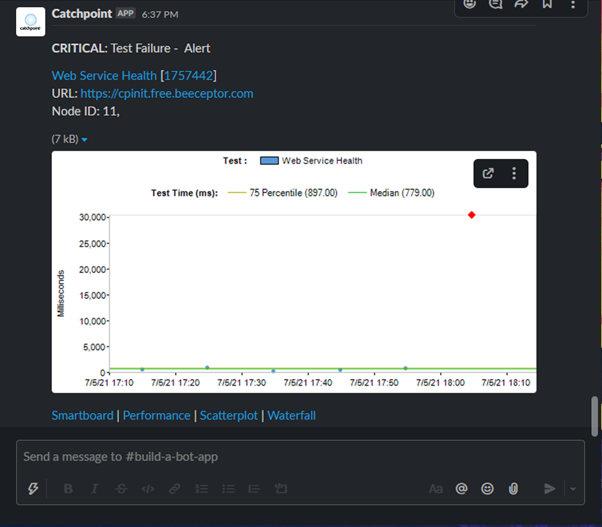Insert a code block
The width and height of the screenshot is (602, 527).
(281, 488)
